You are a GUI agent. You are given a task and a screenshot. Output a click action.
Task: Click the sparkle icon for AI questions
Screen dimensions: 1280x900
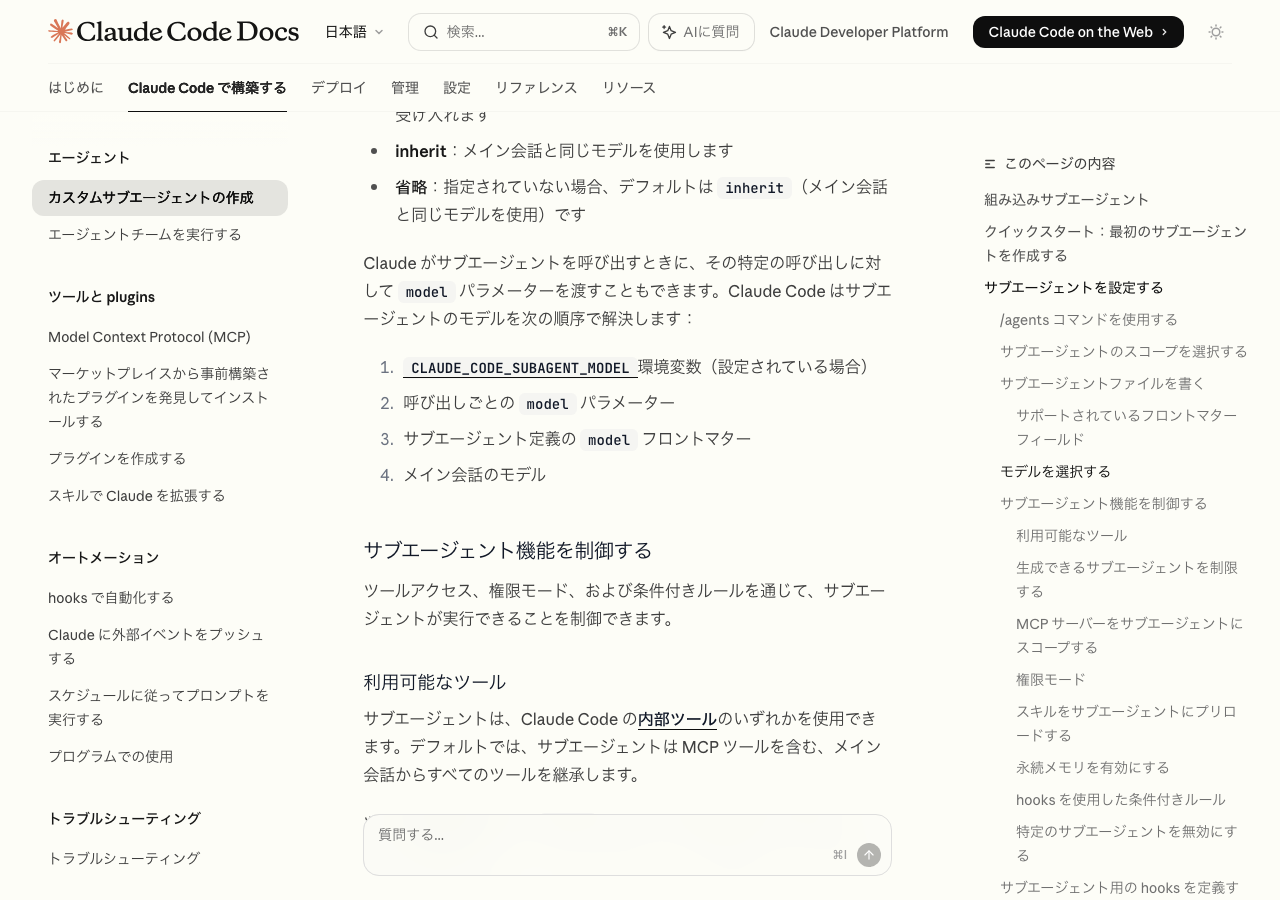tap(669, 32)
